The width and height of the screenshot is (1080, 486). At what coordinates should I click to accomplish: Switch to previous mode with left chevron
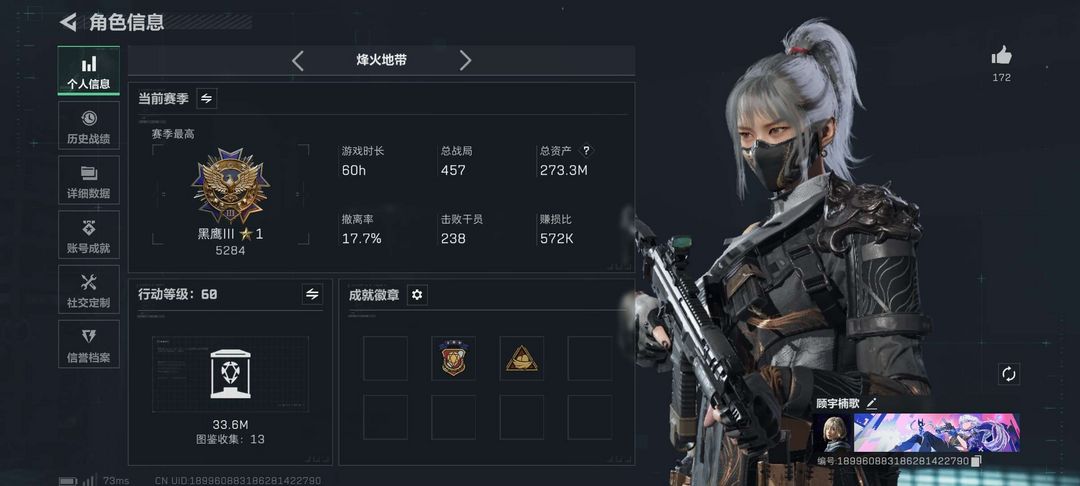coord(298,61)
